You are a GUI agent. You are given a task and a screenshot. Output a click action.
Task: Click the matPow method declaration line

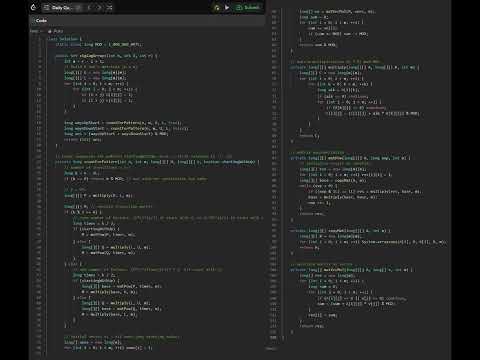(x=350, y=158)
